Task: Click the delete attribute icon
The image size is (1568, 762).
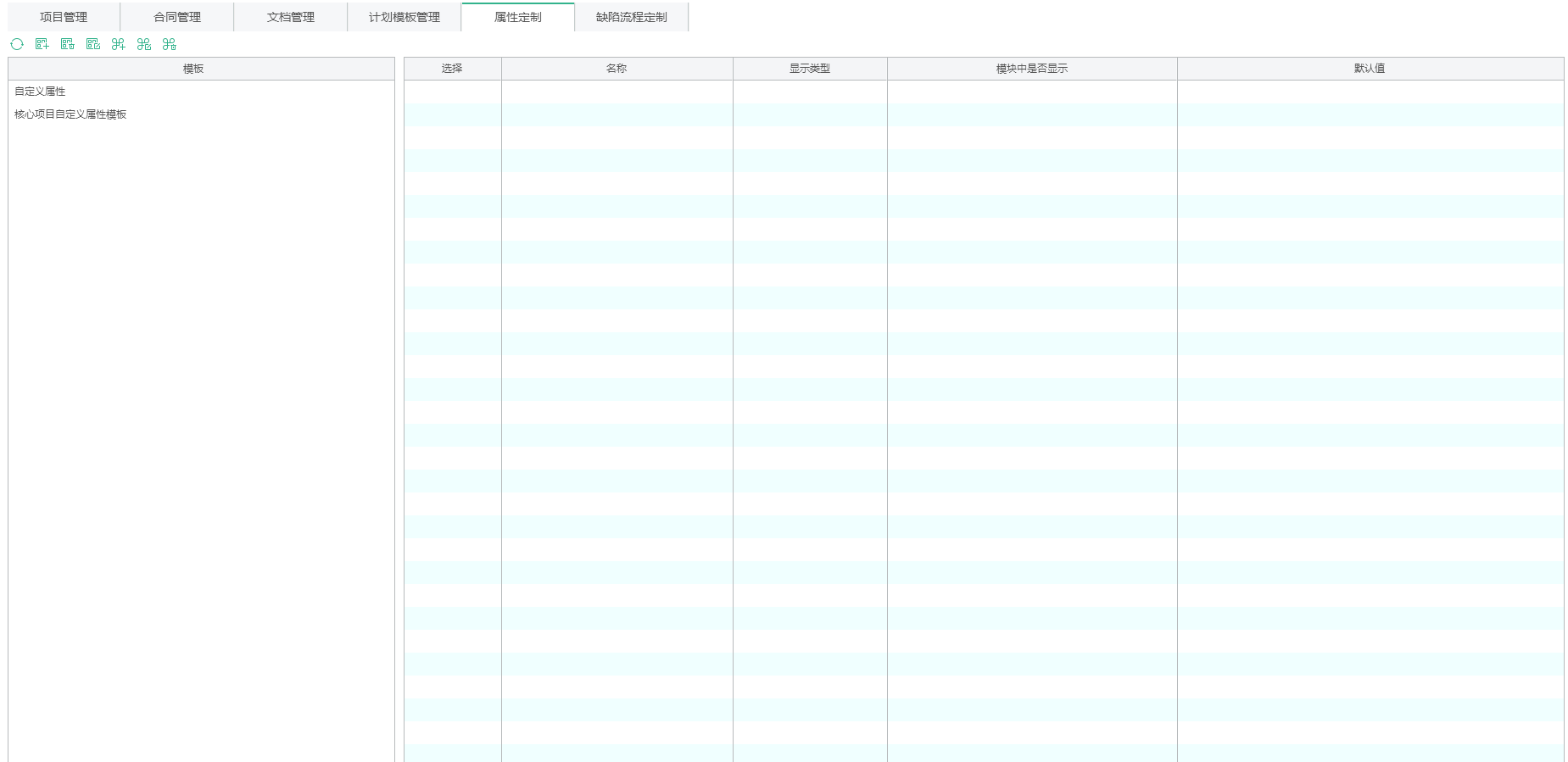Action: pos(170,44)
